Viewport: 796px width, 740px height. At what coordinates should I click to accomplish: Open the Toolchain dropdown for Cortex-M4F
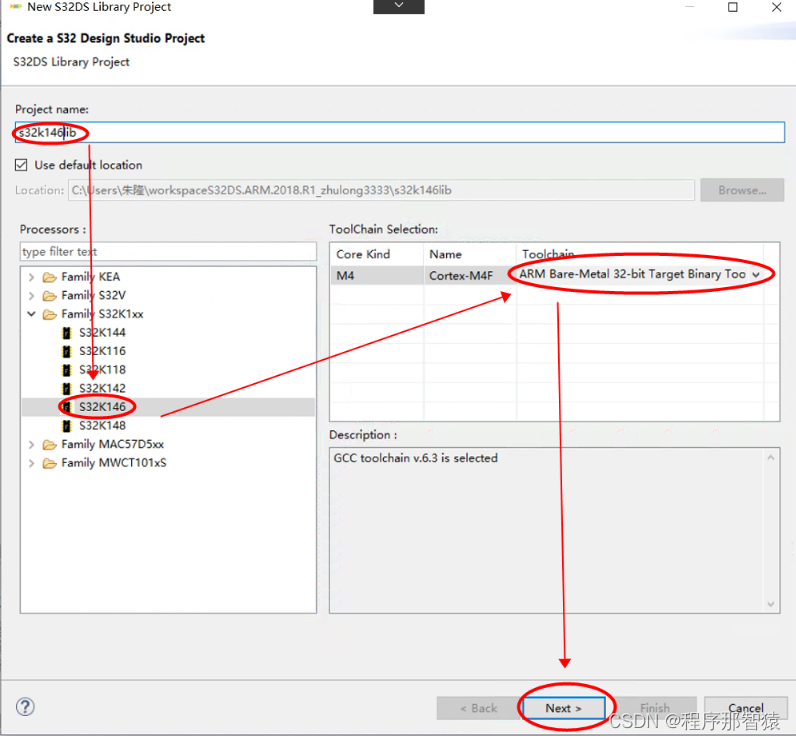click(x=756, y=275)
